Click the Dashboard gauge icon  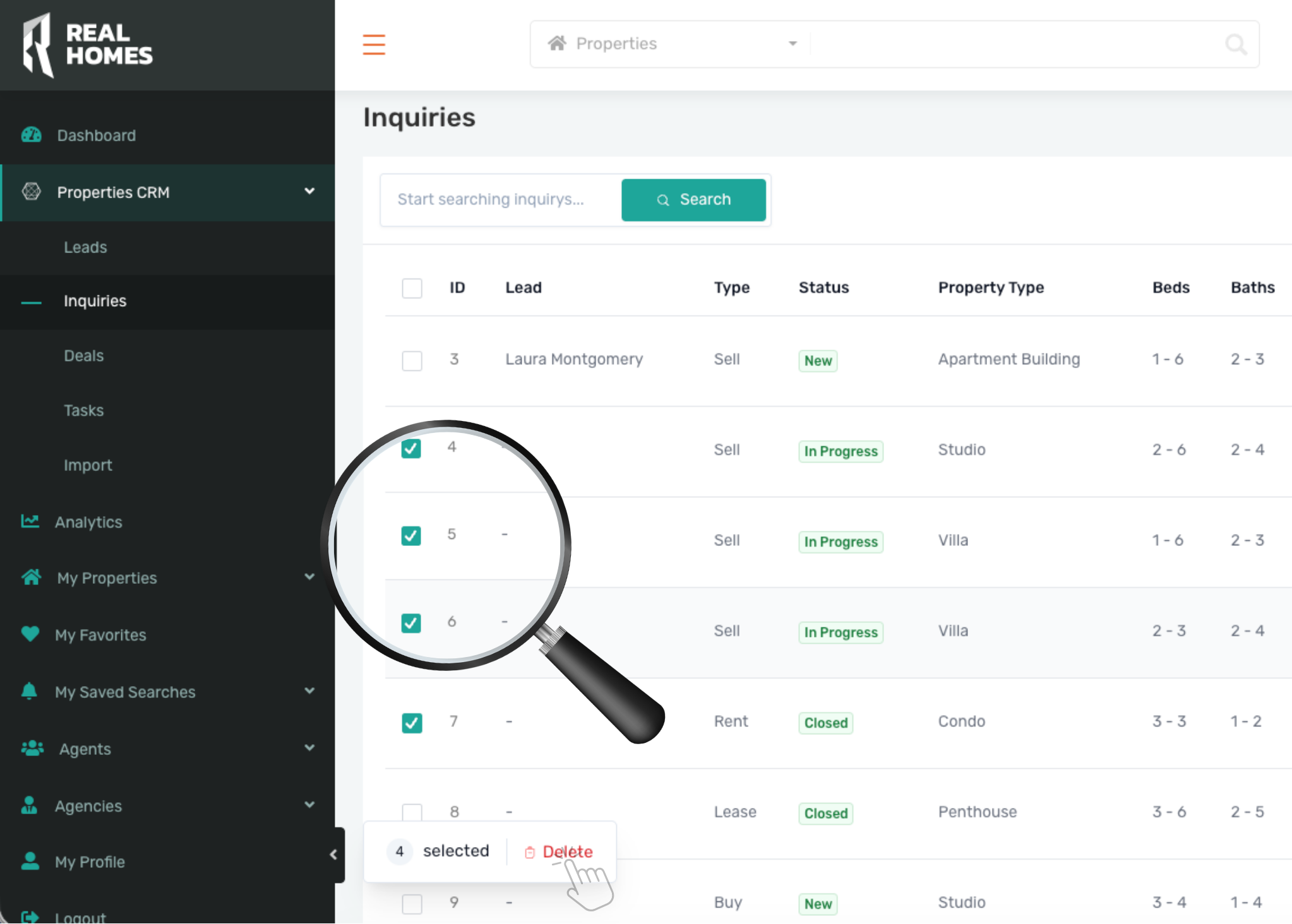31,135
